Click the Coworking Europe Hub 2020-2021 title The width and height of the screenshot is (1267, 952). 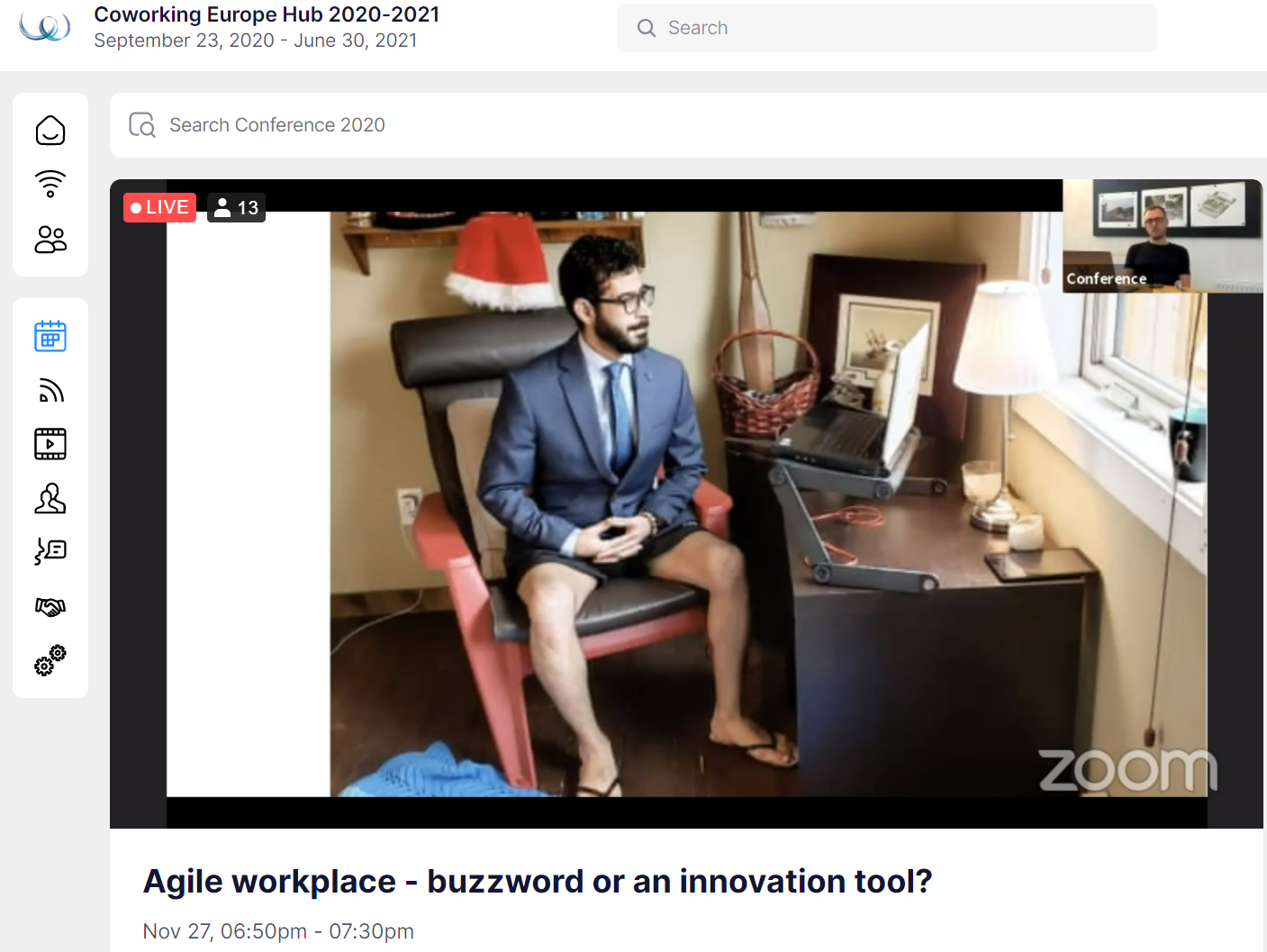point(267,14)
